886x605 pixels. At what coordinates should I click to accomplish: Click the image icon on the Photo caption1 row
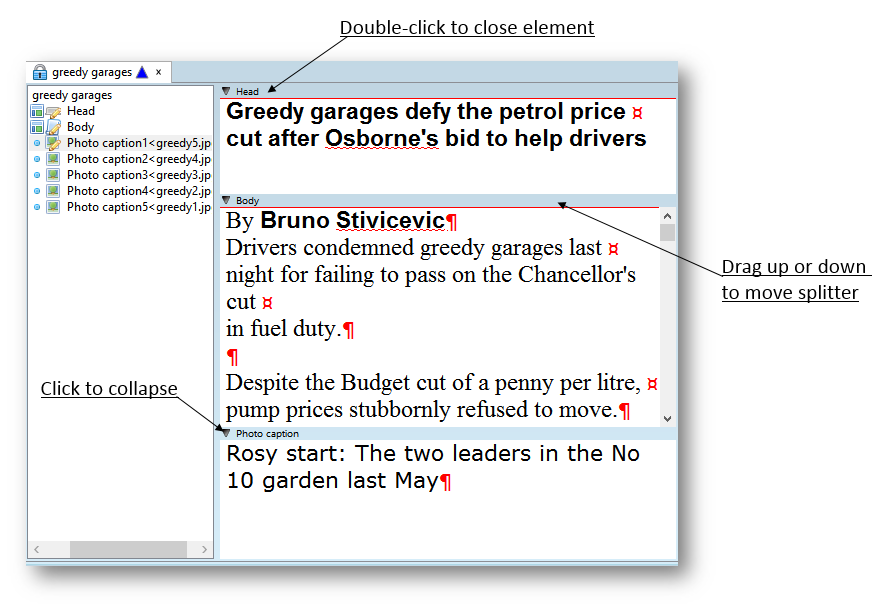coord(53,143)
